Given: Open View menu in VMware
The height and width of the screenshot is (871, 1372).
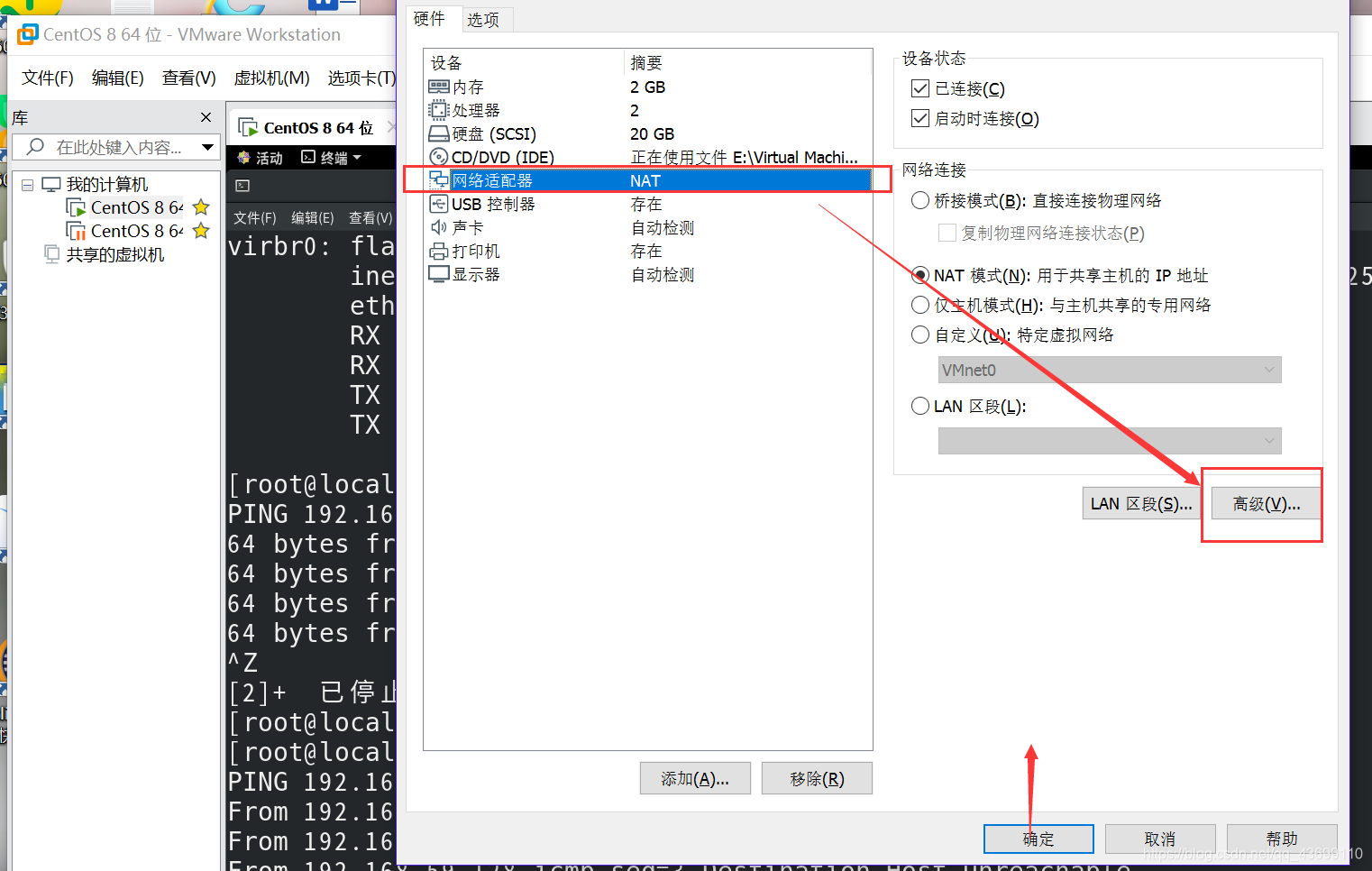Looking at the screenshot, I should (189, 78).
